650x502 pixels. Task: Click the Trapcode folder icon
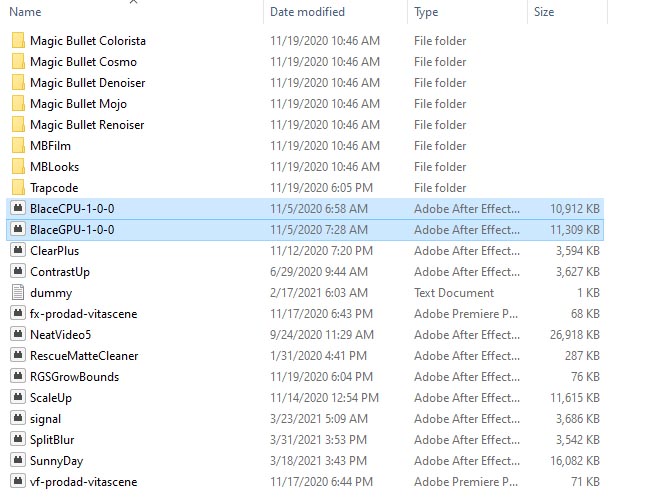[x=18, y=187]
